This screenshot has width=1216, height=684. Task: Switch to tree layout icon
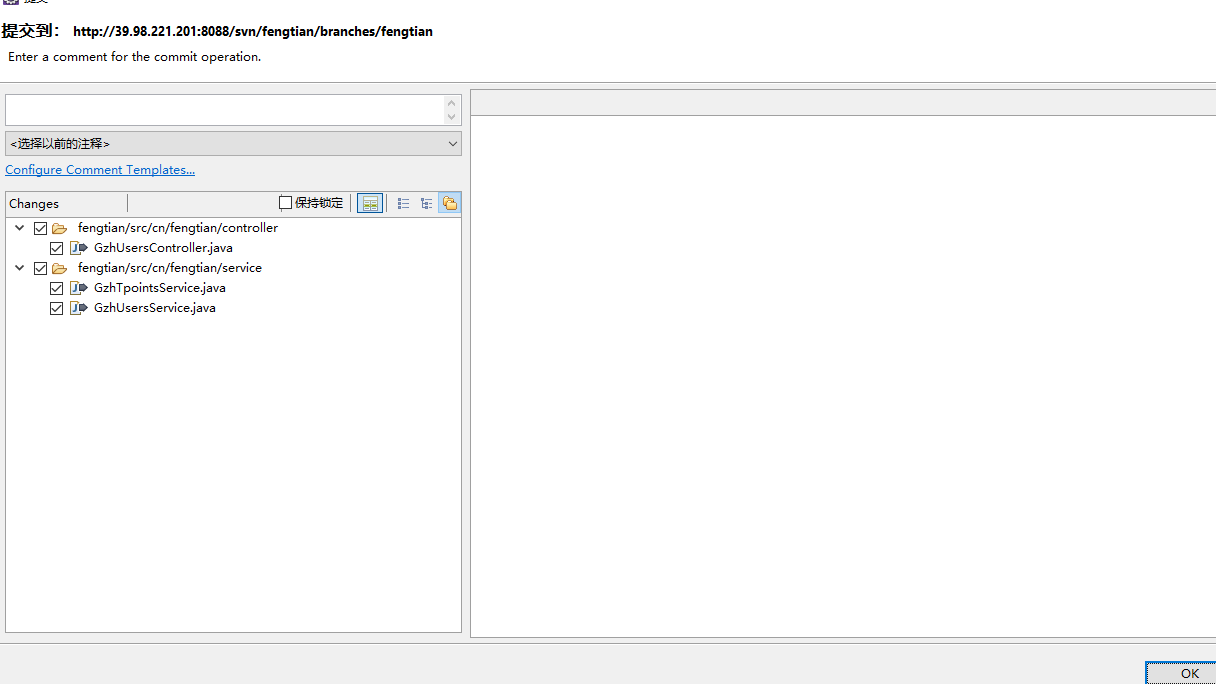click(426, 203)
